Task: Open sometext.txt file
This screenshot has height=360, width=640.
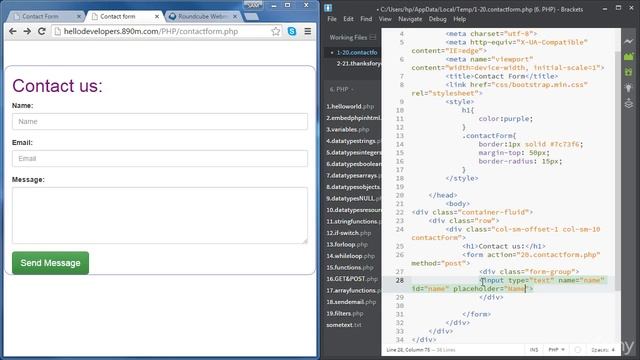Action: [x=344, y=325]
